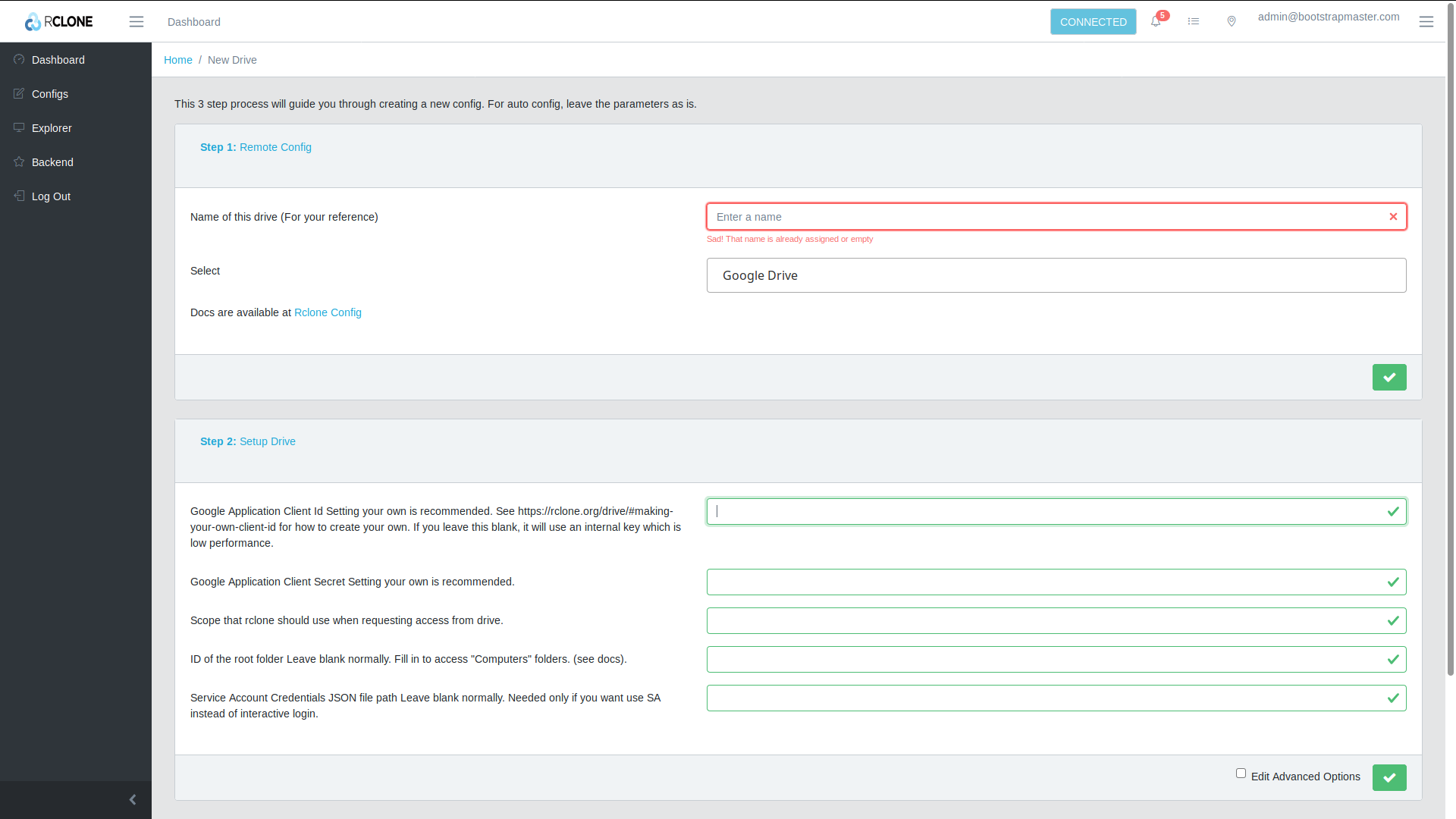Click the Dashboard sidebar icon
The image size is (1456, 819).
pyautogui.click(x=18, y=60)
